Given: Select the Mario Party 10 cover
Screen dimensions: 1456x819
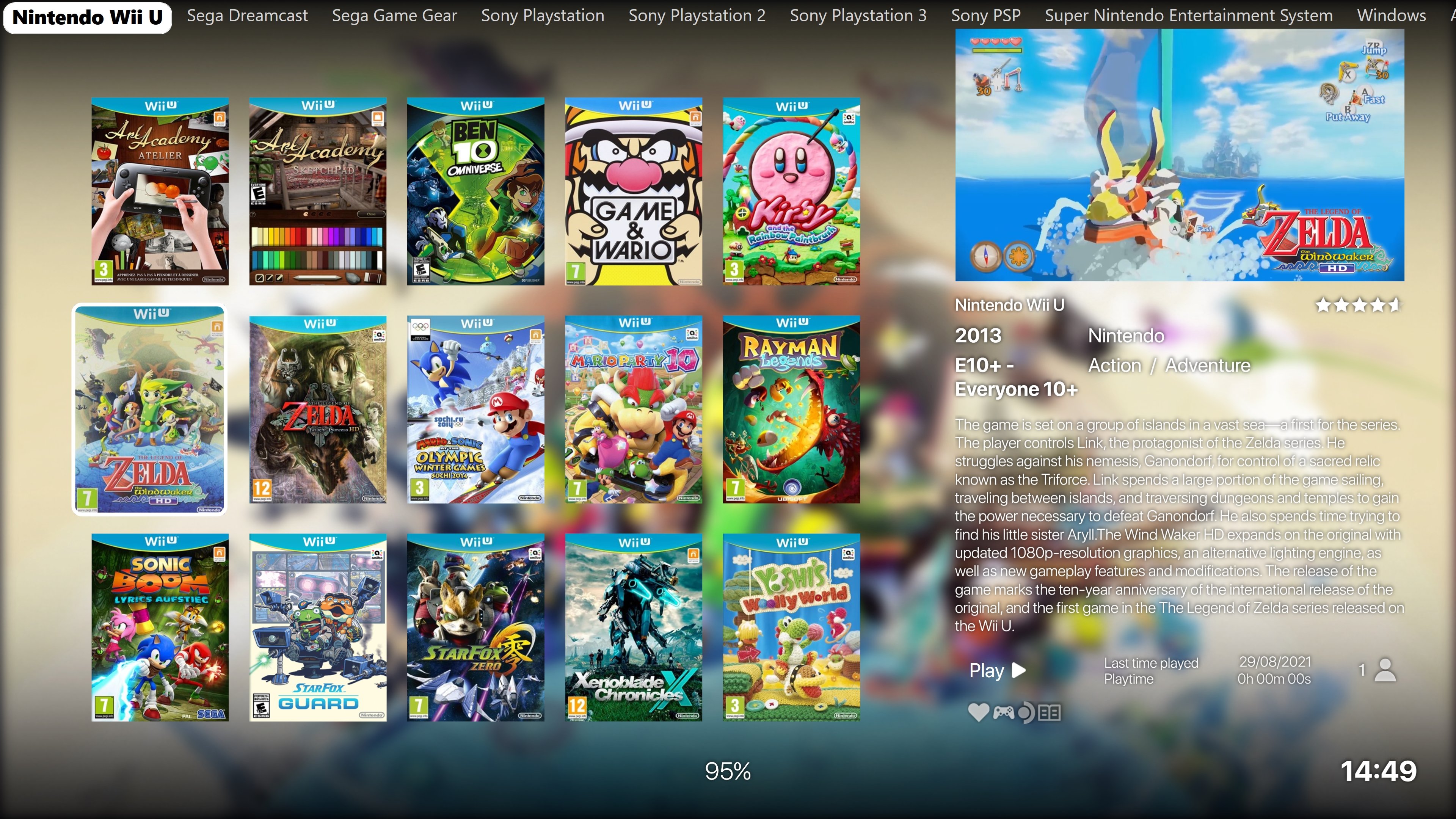Looking at the screenshot, I should [633, 409].
